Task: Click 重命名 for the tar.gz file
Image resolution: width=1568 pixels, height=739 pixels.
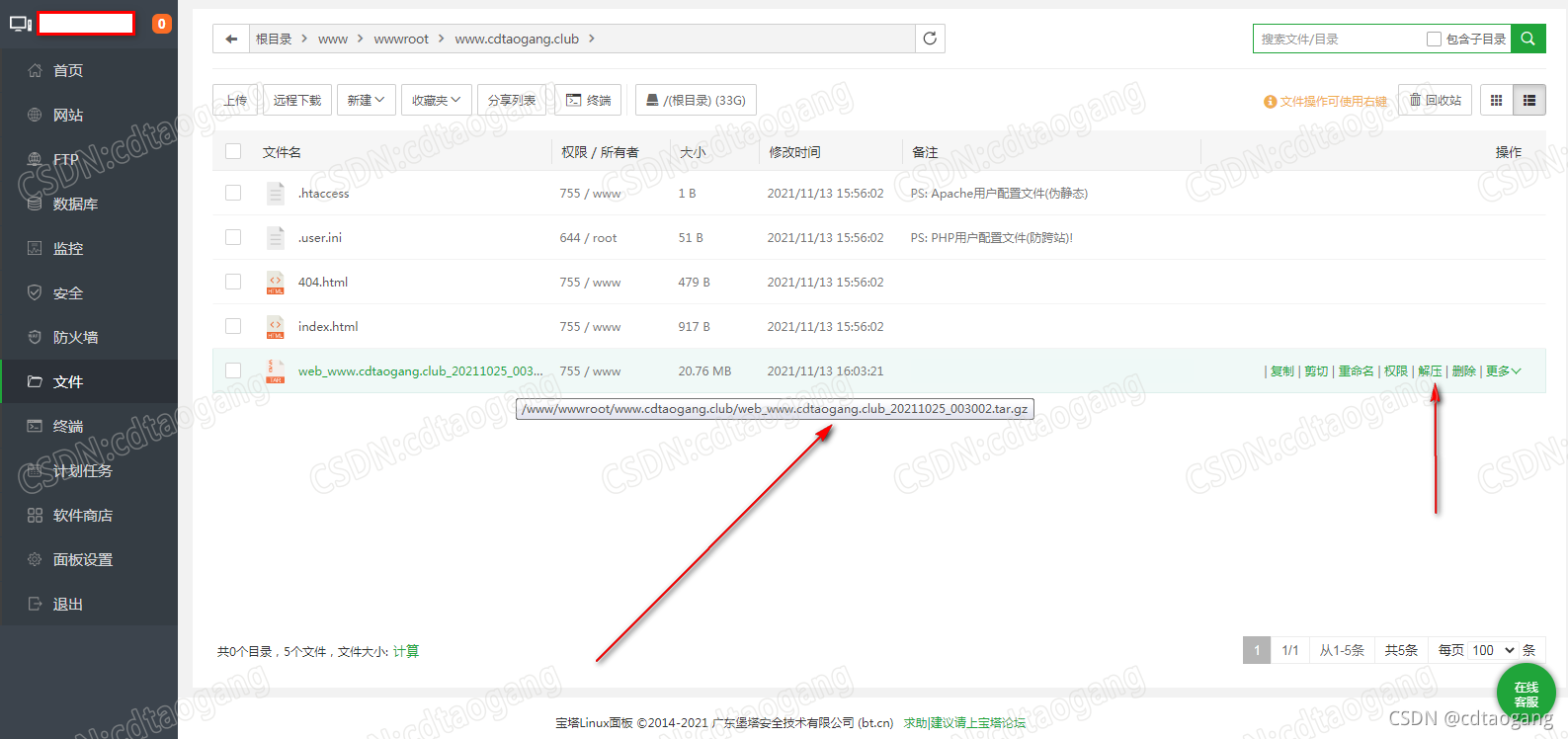Action: point(1357,371)
